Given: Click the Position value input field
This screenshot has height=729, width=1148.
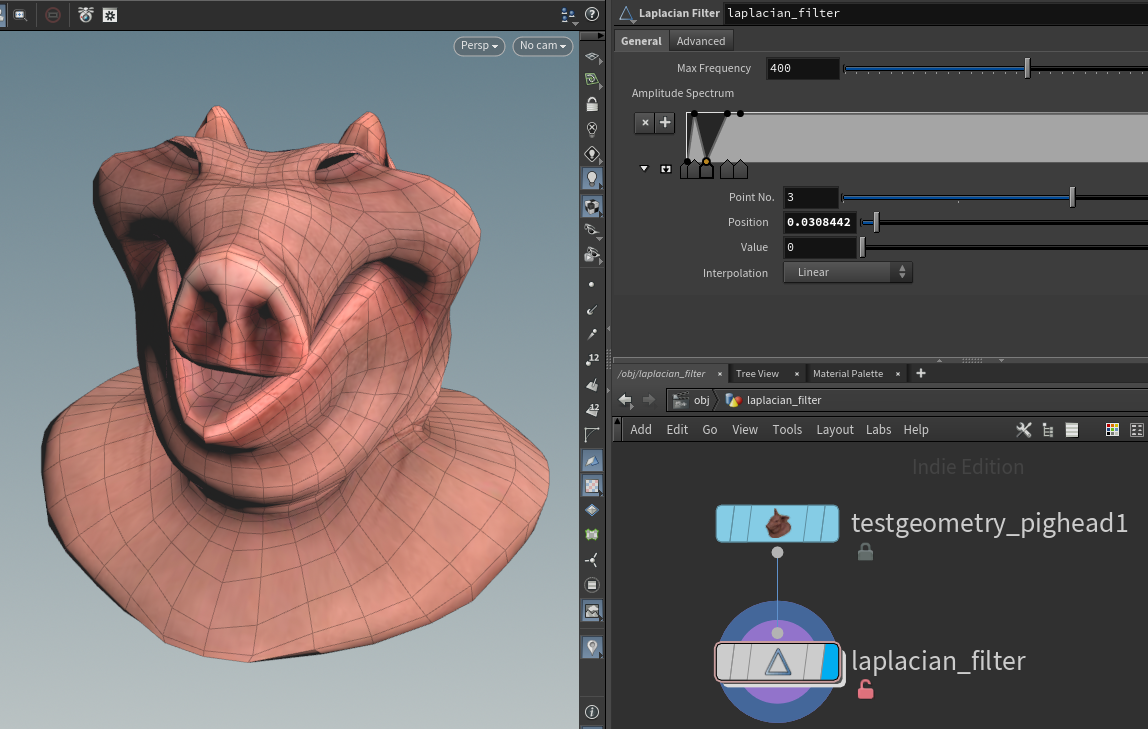Looking at the screenshot, I should [x=820, y=222].
